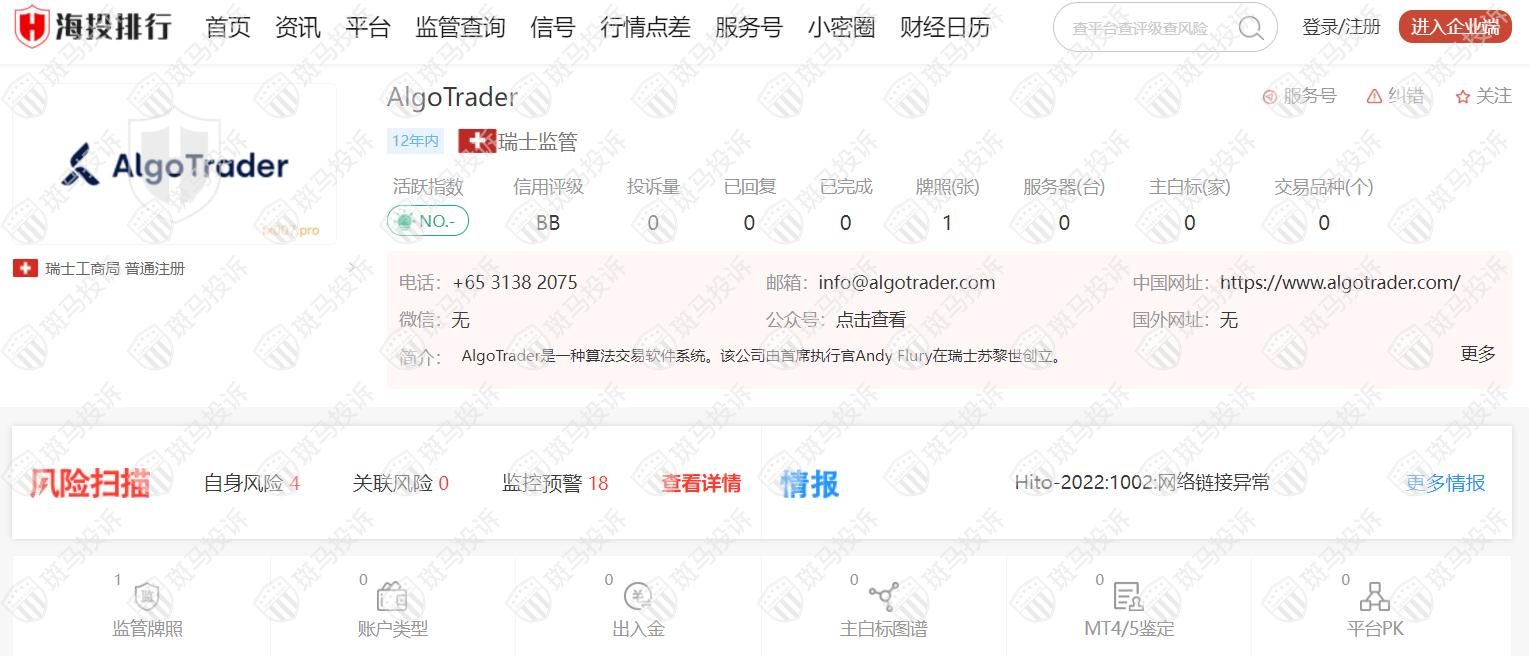Image resolution: width=1529 pixels, height=656 pixels.
Task: Expand the intro with 更多
Action: [x=1477, y=353]
